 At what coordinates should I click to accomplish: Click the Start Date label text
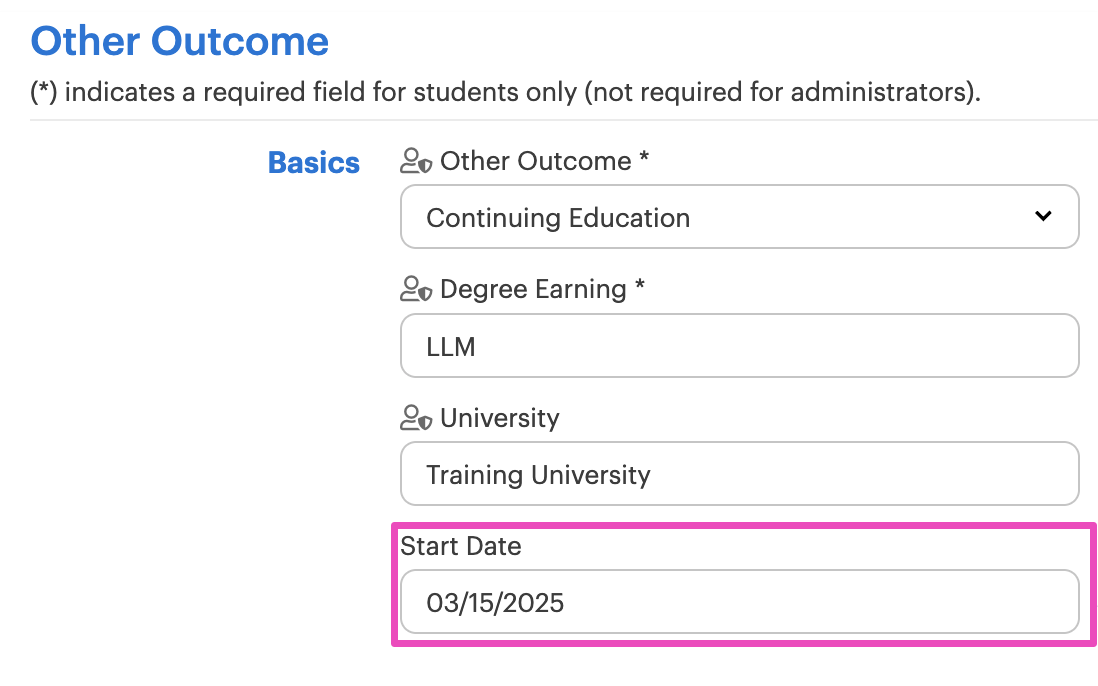coord(461,546)
